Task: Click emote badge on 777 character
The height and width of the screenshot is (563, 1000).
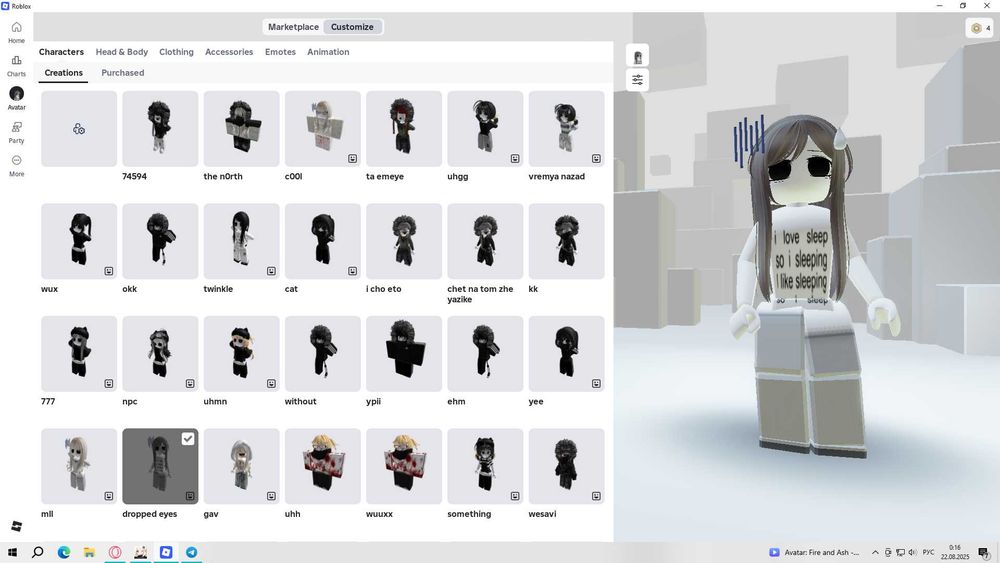Action: (x=109, y=383)
